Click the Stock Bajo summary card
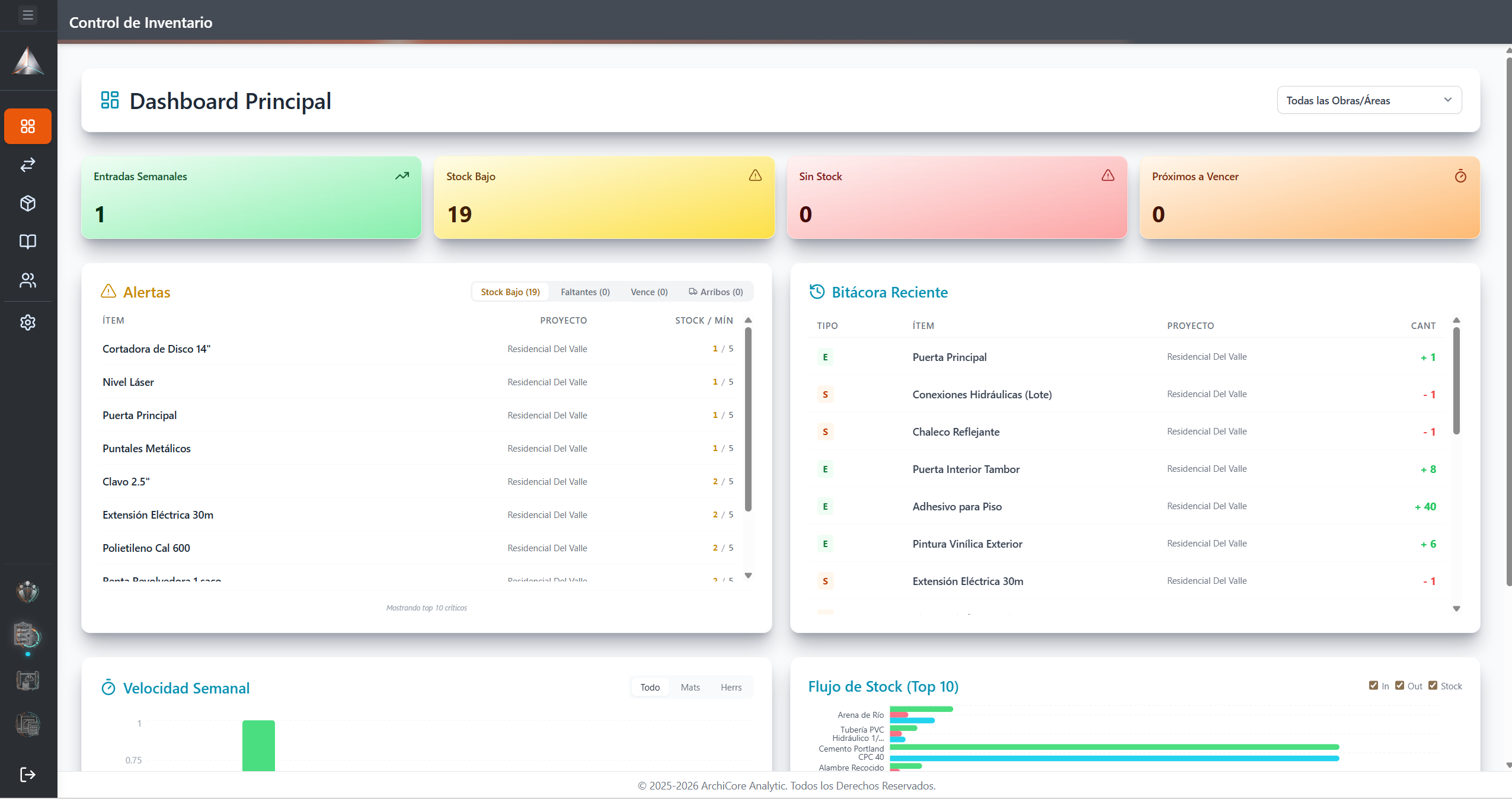 tap(604, 197)
